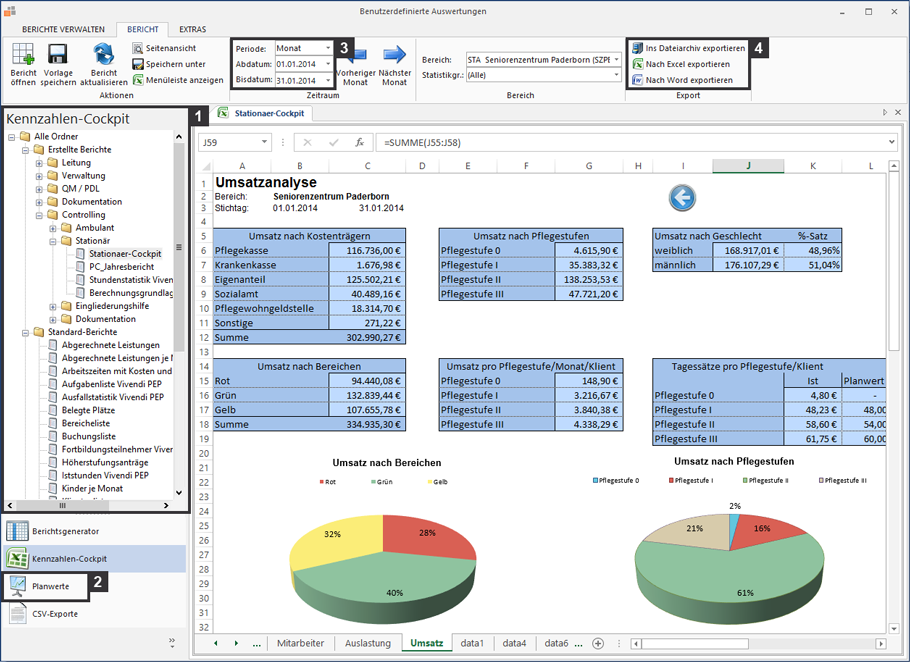The image size is (910, 662).
Task: Expand the Ambulant folder
Action: click(x=53, y=228)
